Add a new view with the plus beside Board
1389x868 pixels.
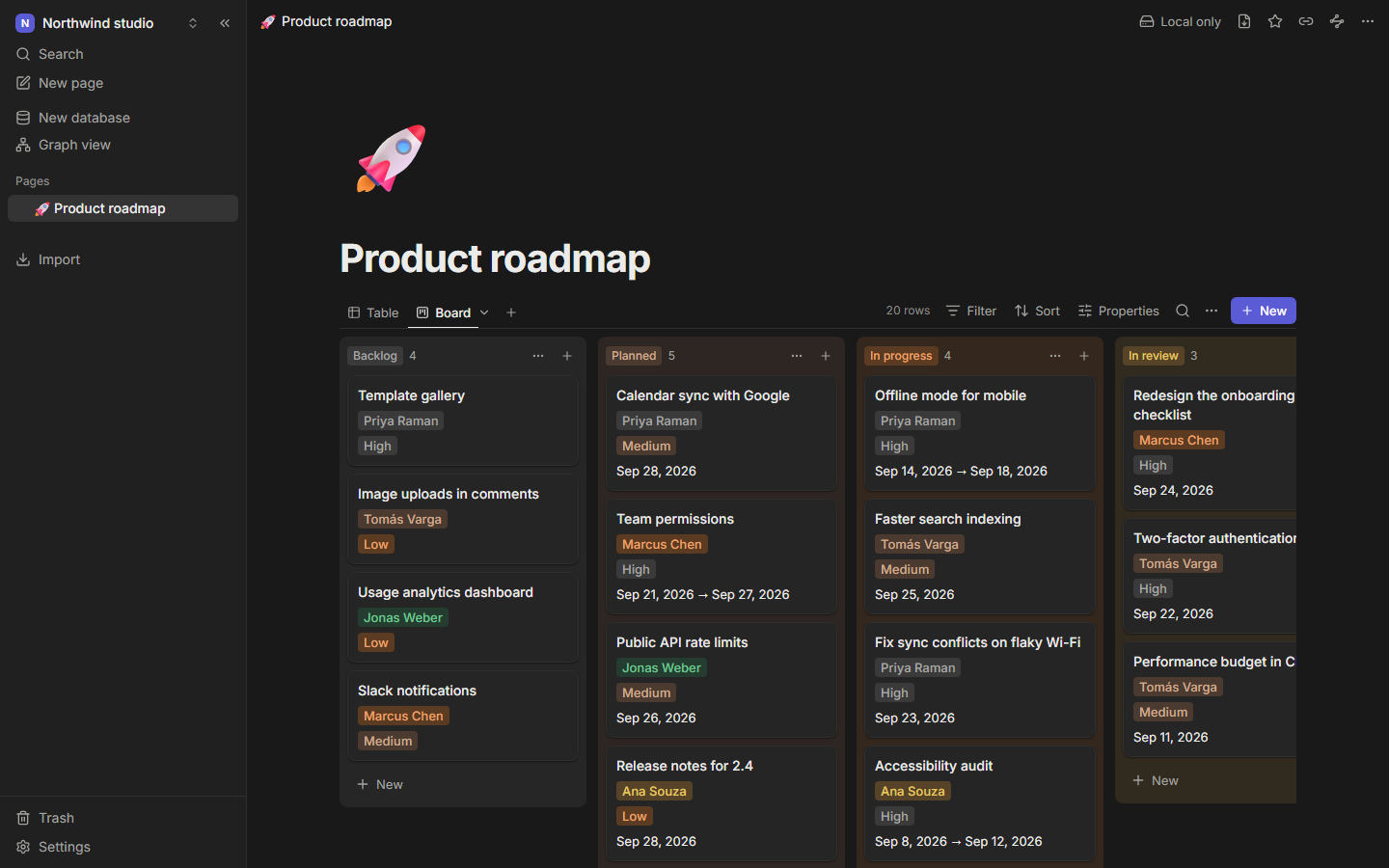click(x=511, y=312)
